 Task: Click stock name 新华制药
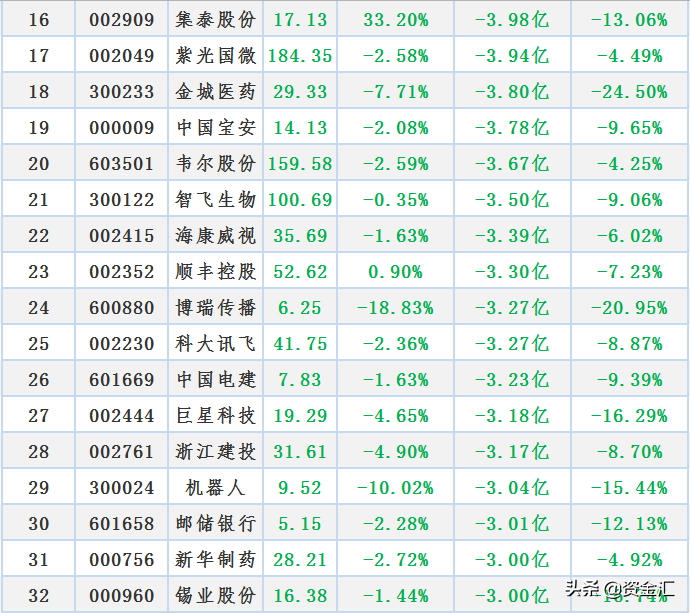tap(215, 560)
